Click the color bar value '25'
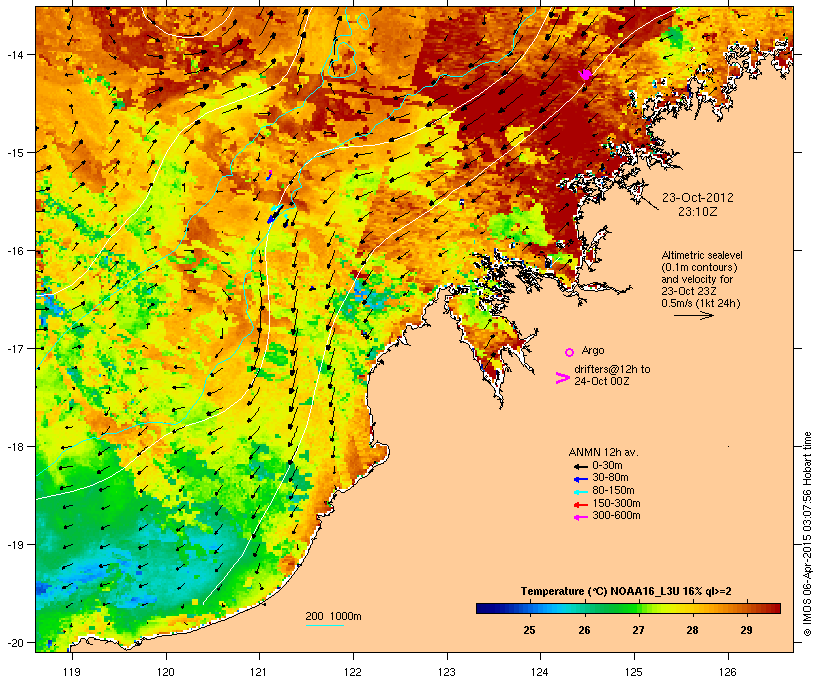The width and height of the screenshot is (820, 680). click(x=529, y=630)
